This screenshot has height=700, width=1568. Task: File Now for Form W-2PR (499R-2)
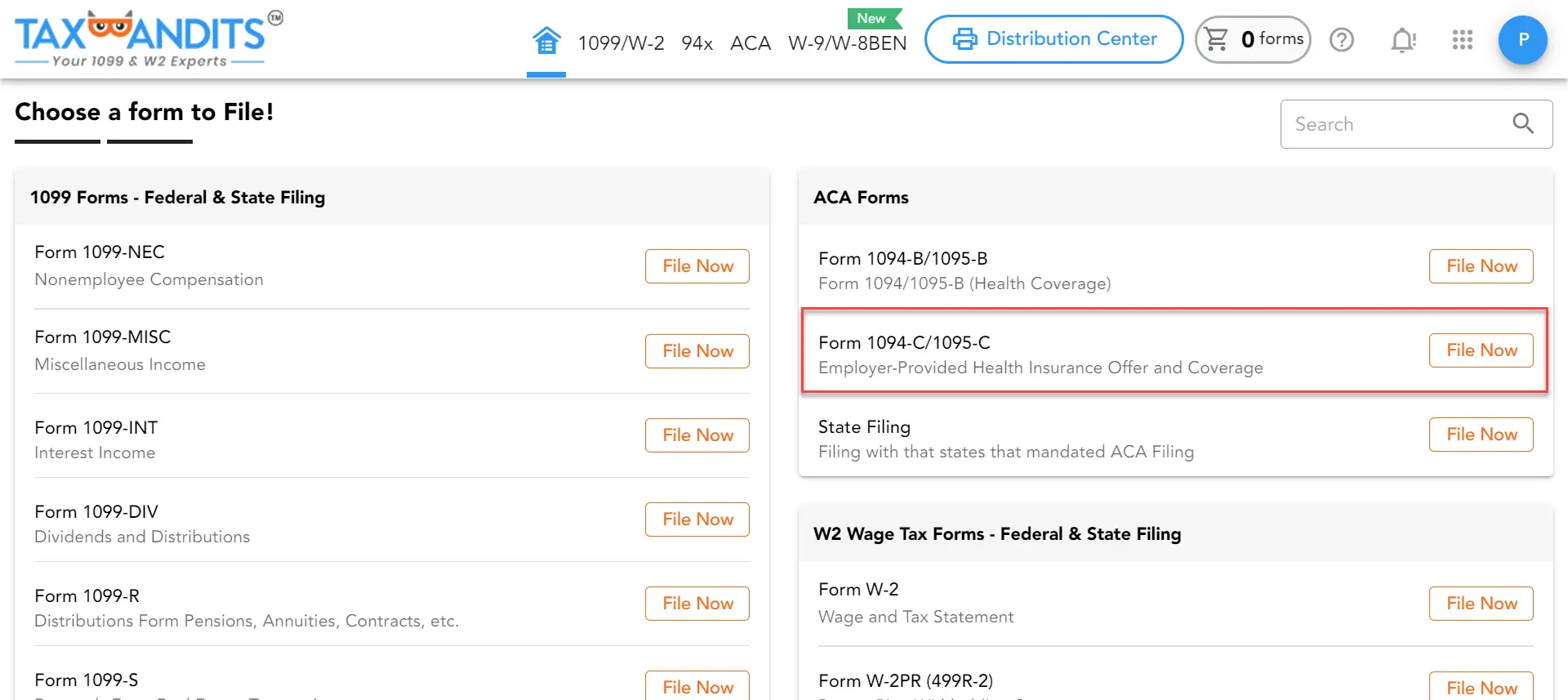click(x=1481, y=686)
